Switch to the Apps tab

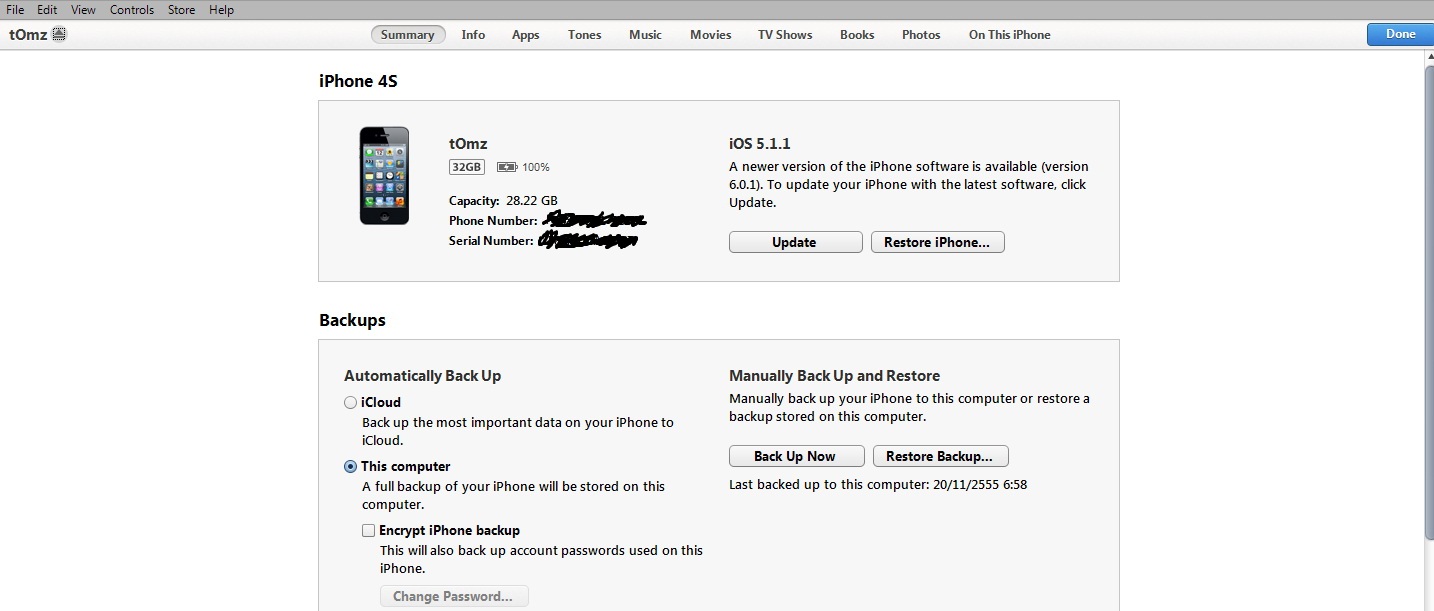[x=526, y=35]
